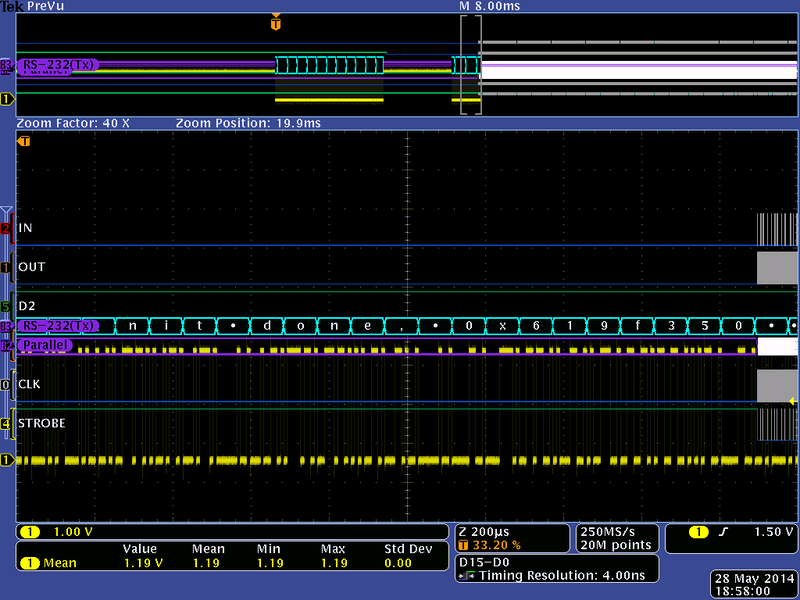Click the Parallel bus label
800x600 pixels.
pos(45,345)
